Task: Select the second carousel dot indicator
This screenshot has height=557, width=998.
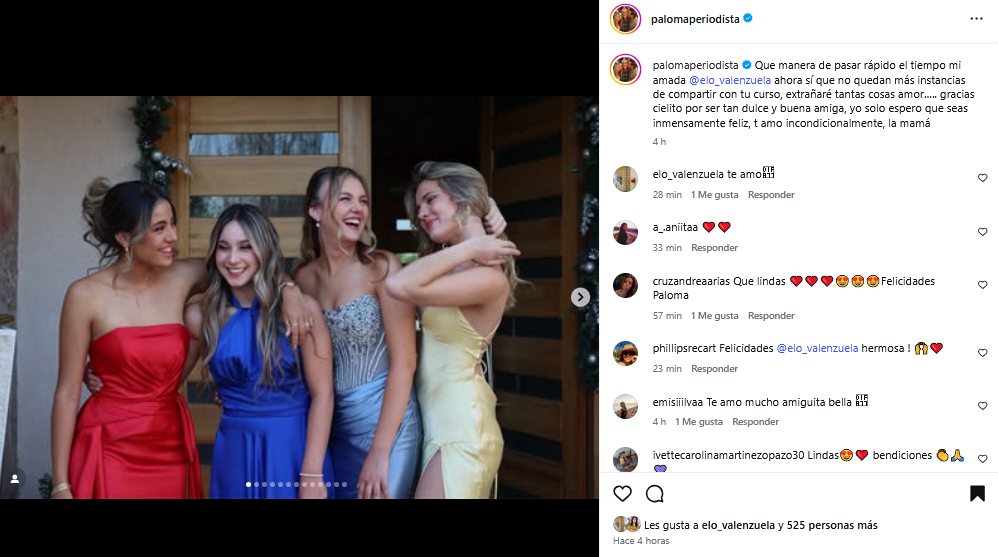Action: [257, 485]
